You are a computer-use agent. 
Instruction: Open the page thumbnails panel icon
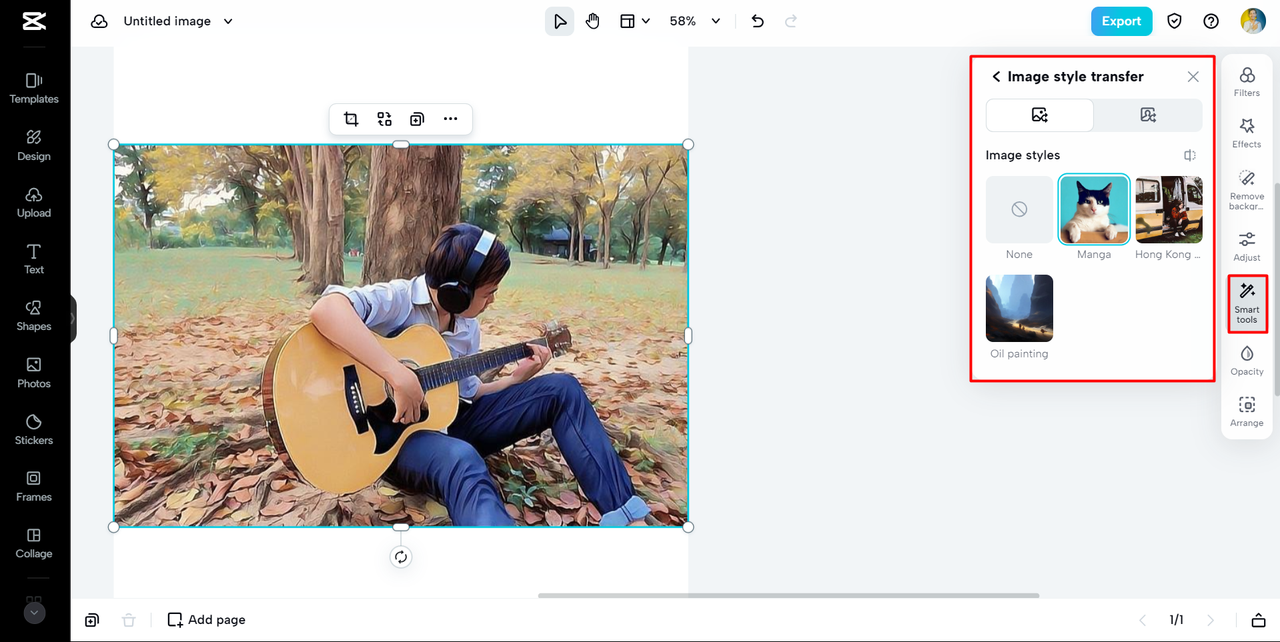pos(1259,620)
